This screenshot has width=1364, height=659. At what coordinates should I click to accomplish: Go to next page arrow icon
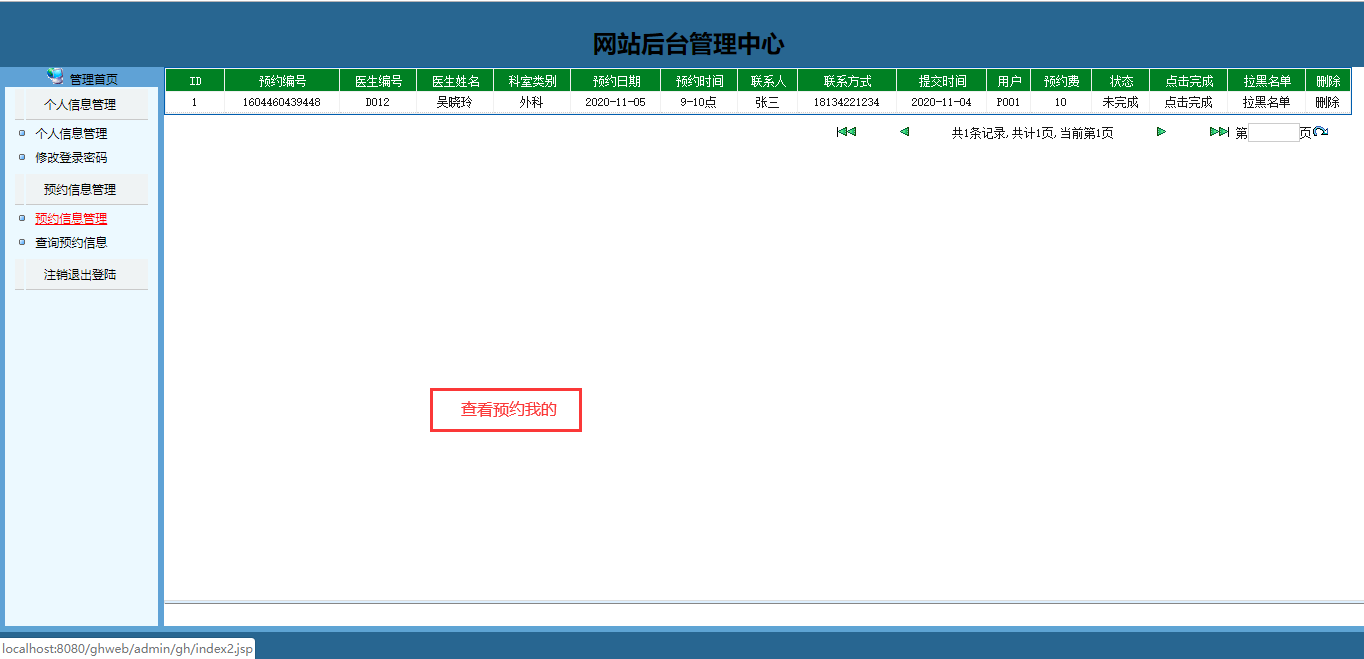[x=1161, y=132]
